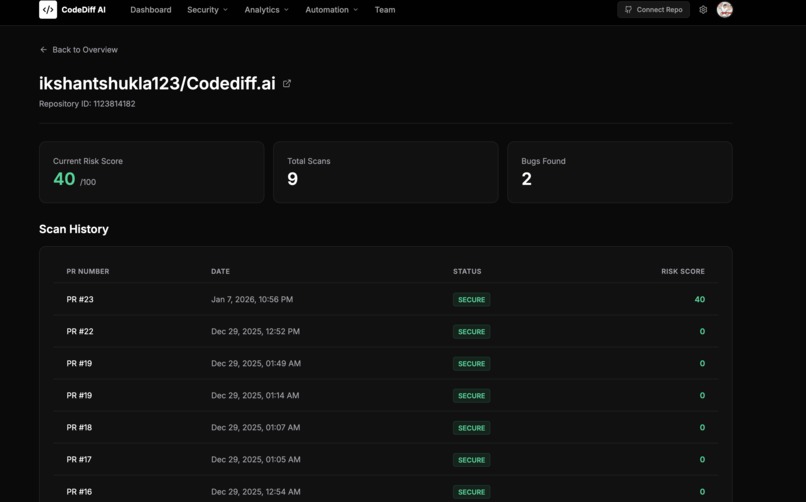Image resolution: width=806 pixels, height=502 pixels.
Task: Click the date Dec 29, 2025, 01:14 AM
Action: pos(255,396)
